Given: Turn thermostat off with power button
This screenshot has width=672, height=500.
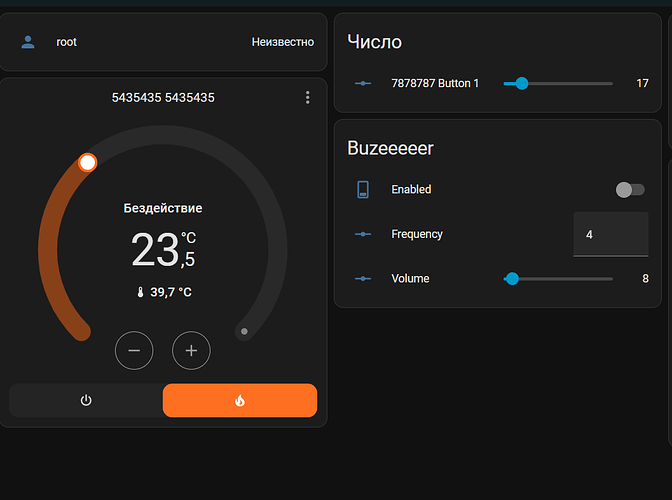Looking at the screenshot, I should (86, 400).
